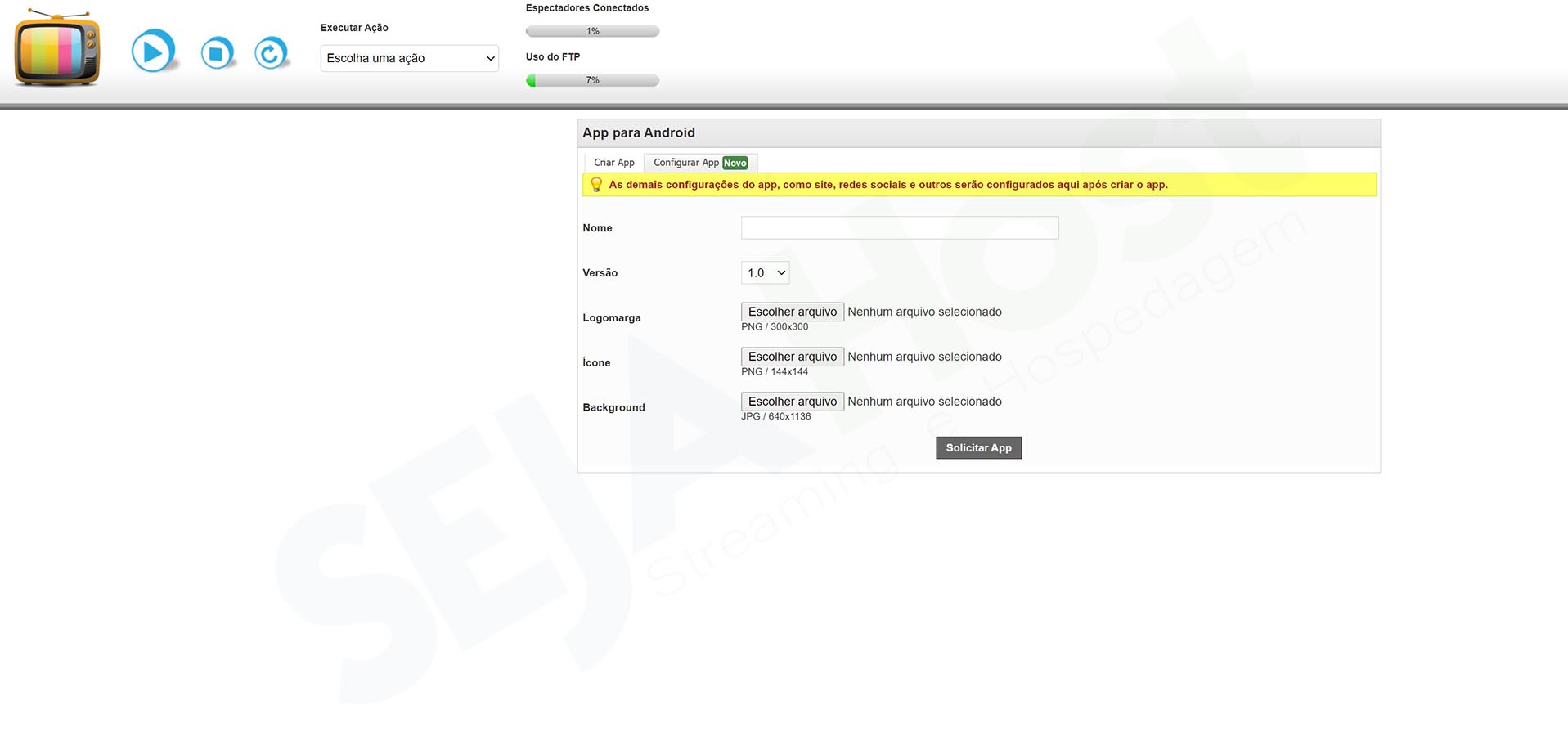
Task: Click the Uso do FTP progress bar
Action: tap(592, 80)
